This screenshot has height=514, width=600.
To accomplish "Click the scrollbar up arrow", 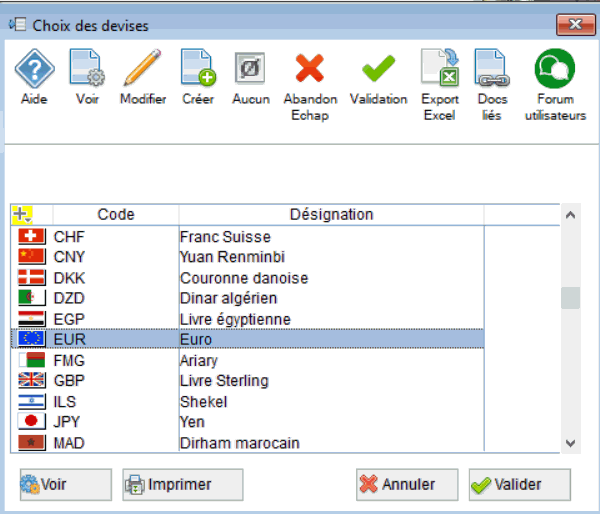I will (571, 215).
